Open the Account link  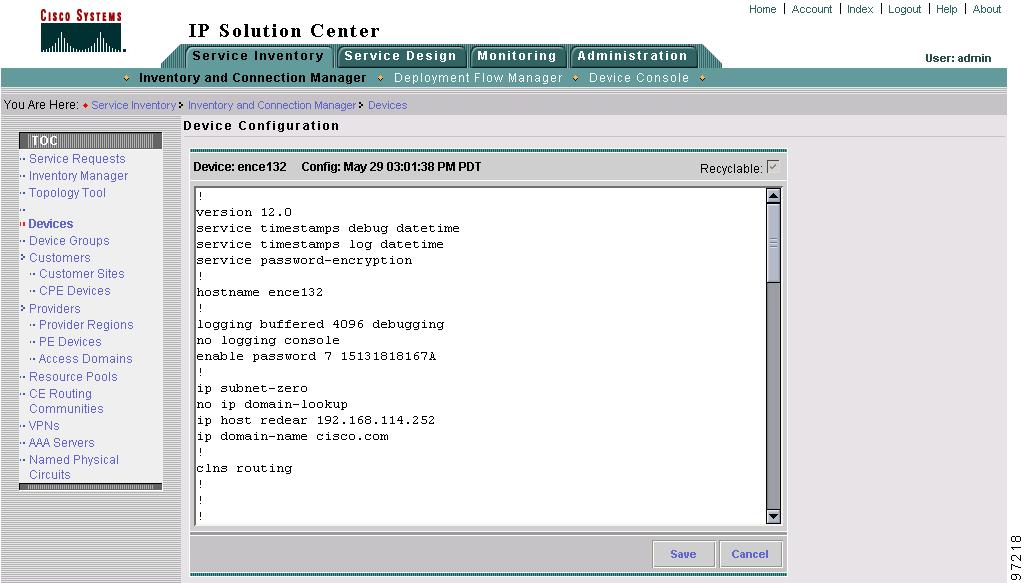pyautogui.click(x=812, y=9)
